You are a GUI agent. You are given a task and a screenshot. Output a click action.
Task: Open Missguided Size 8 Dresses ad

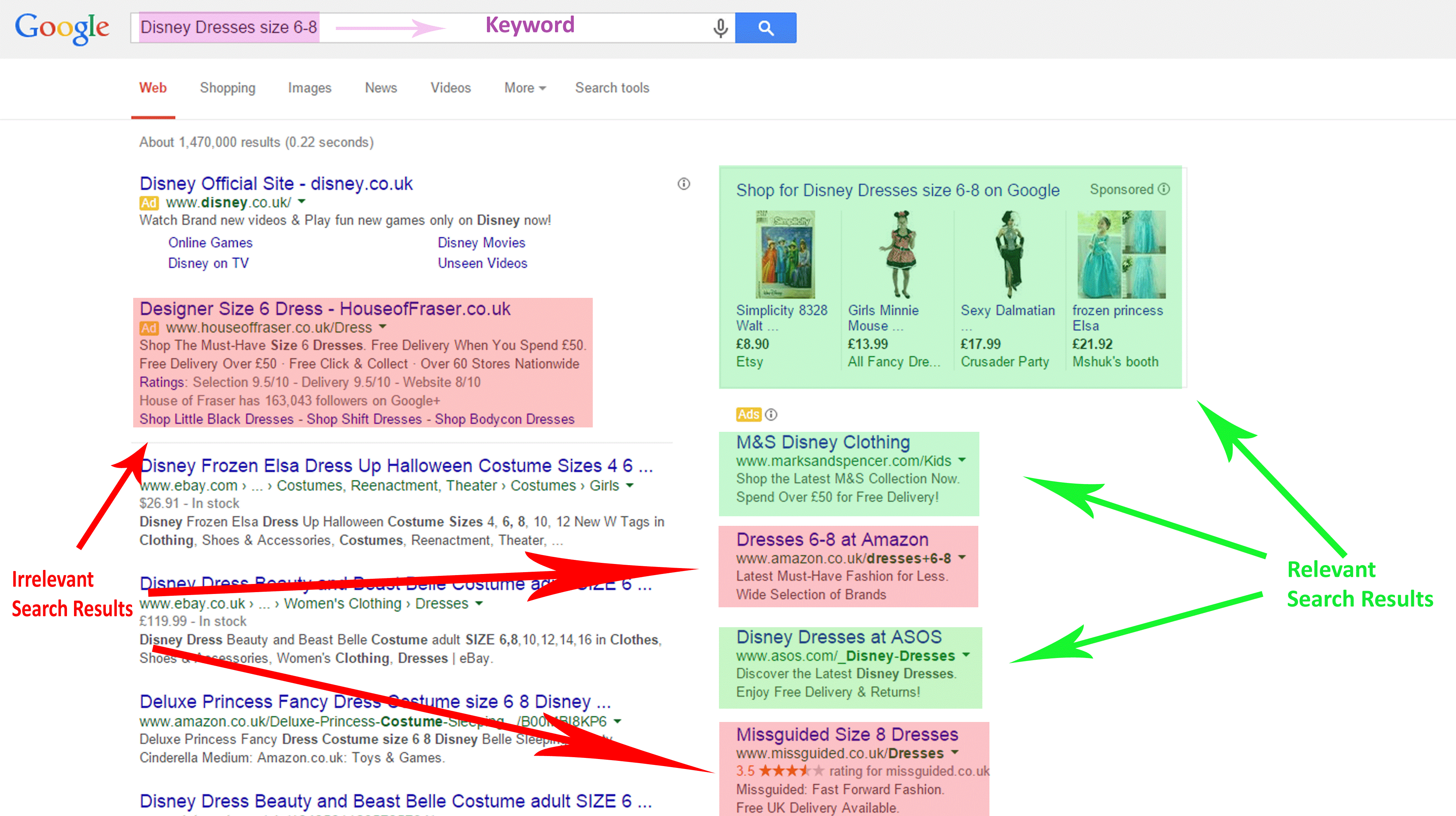click(847, 734)
